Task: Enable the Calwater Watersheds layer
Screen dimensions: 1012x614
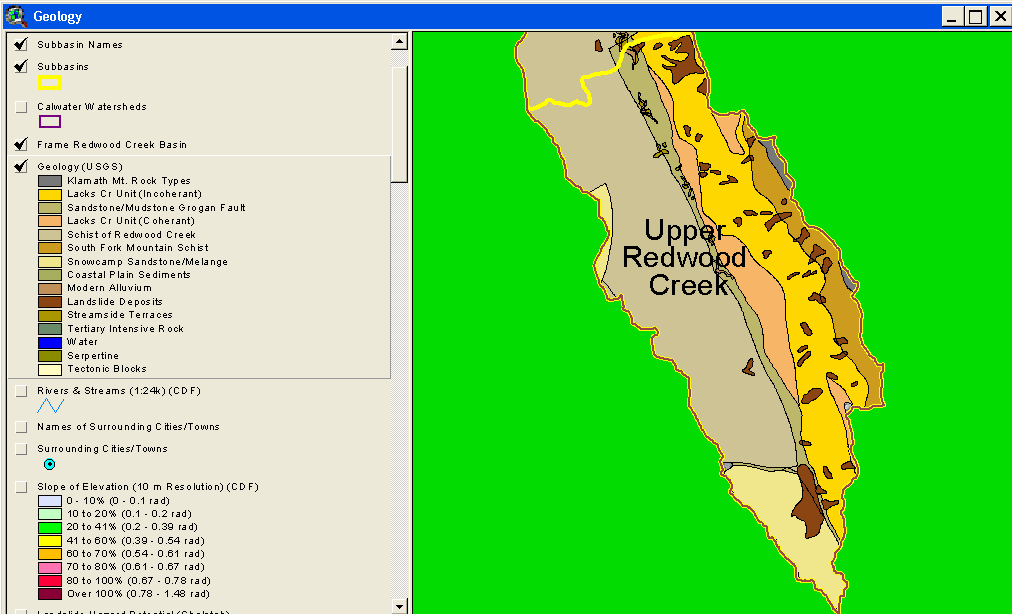Action: [21, 107]
